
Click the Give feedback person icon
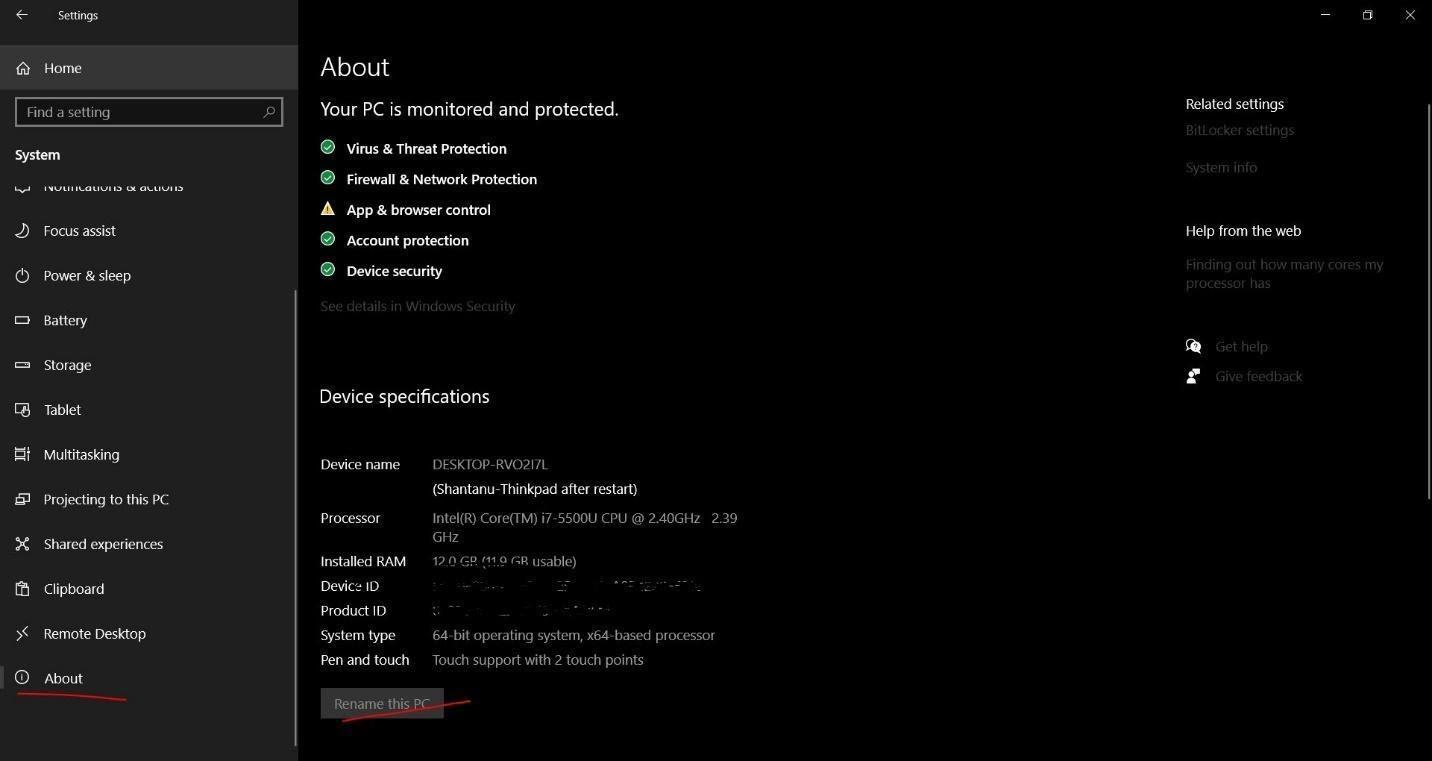[1194, 375]
